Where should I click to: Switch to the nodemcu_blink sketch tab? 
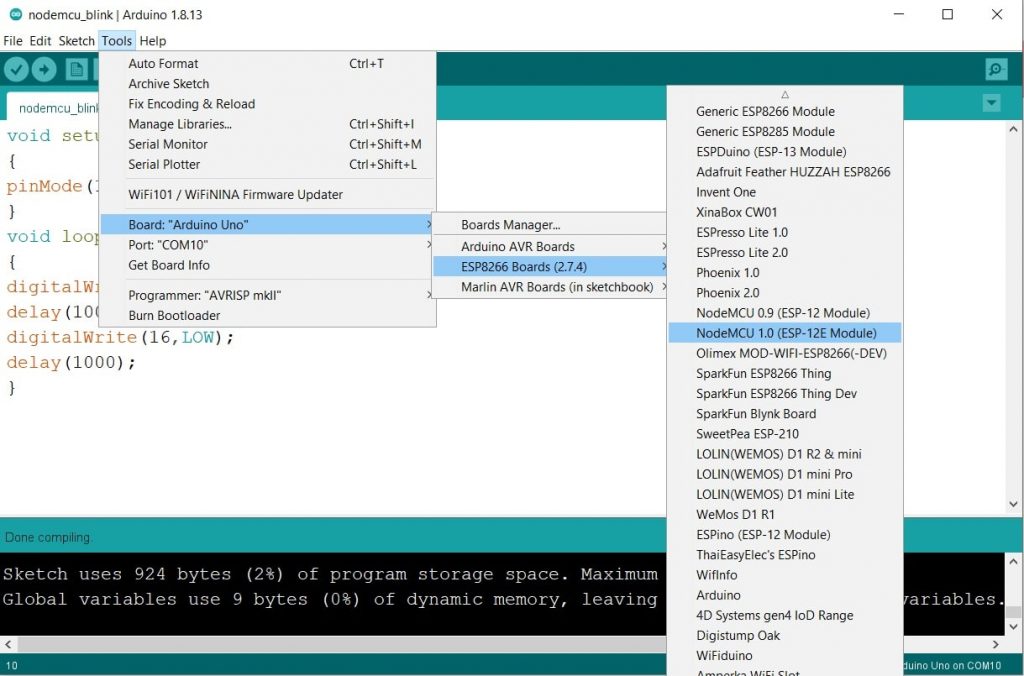52,108
